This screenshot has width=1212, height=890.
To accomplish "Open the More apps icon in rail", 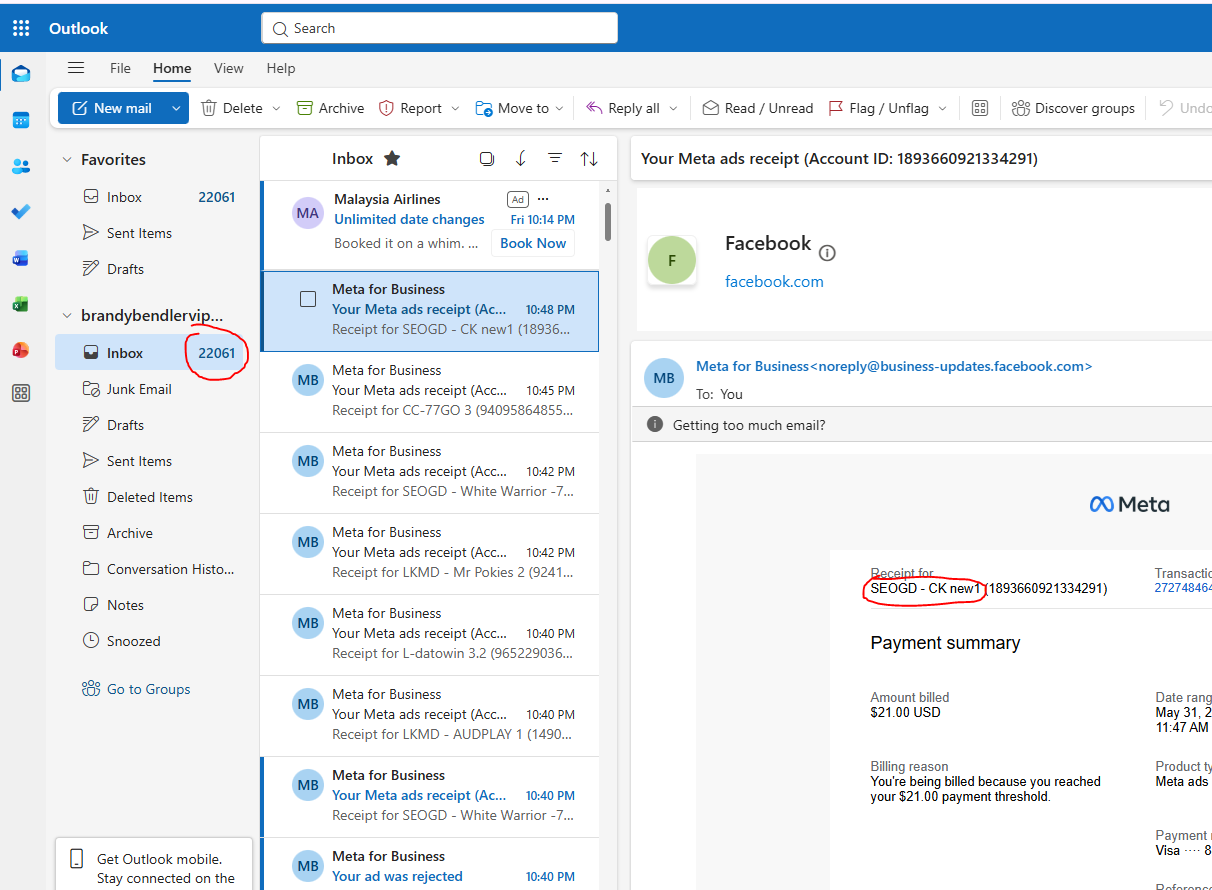I will pos(21,394).
